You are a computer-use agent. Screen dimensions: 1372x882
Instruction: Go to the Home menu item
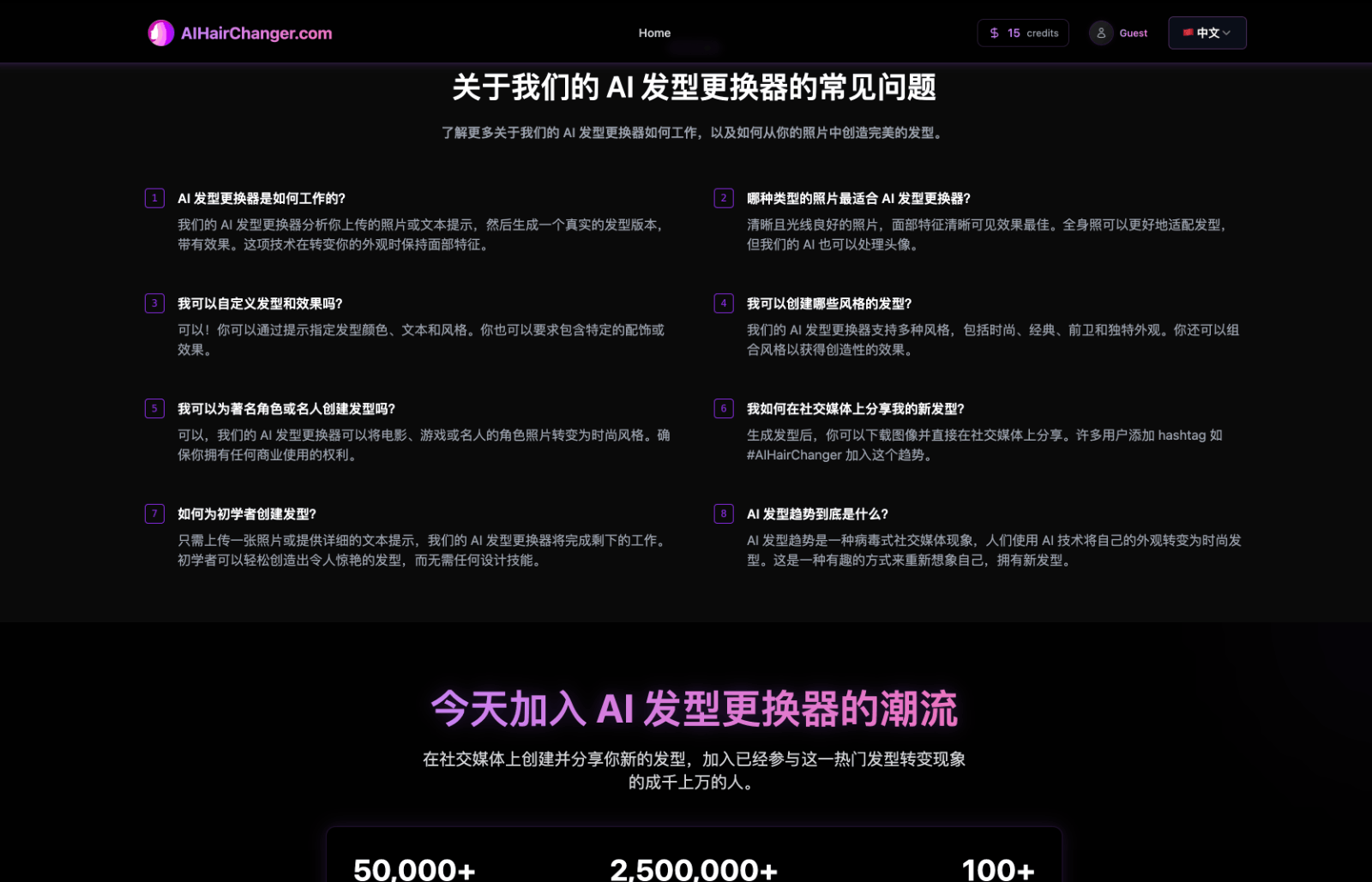[x=654, y=33]
